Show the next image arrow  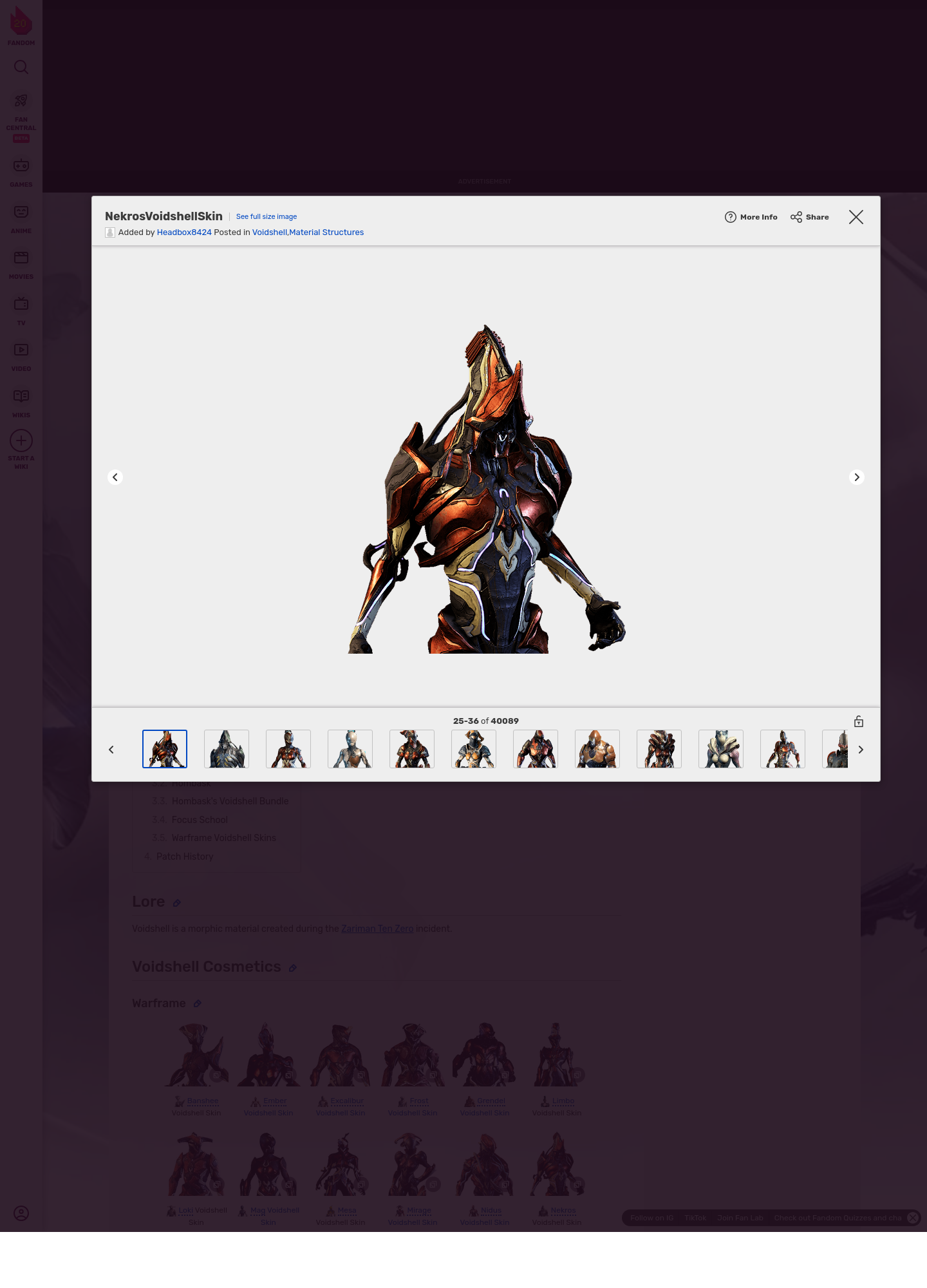coord(857,477)
